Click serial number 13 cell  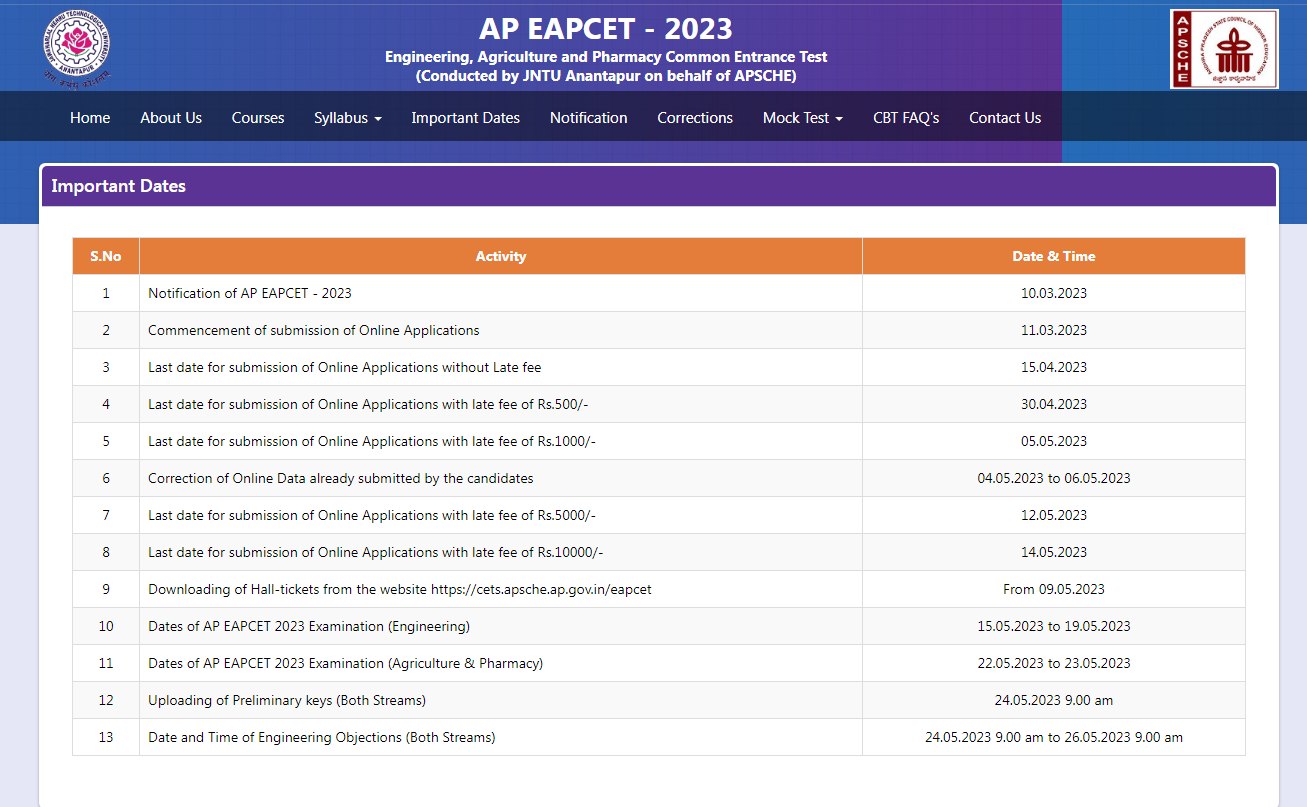pyautogui.click(x=106, y=737)
